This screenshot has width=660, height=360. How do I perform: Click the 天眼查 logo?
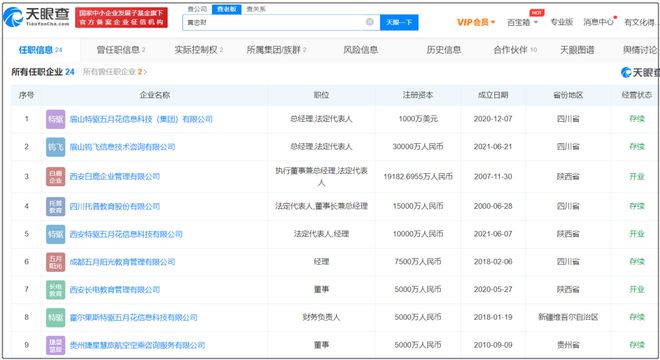[x=36, y=17]
